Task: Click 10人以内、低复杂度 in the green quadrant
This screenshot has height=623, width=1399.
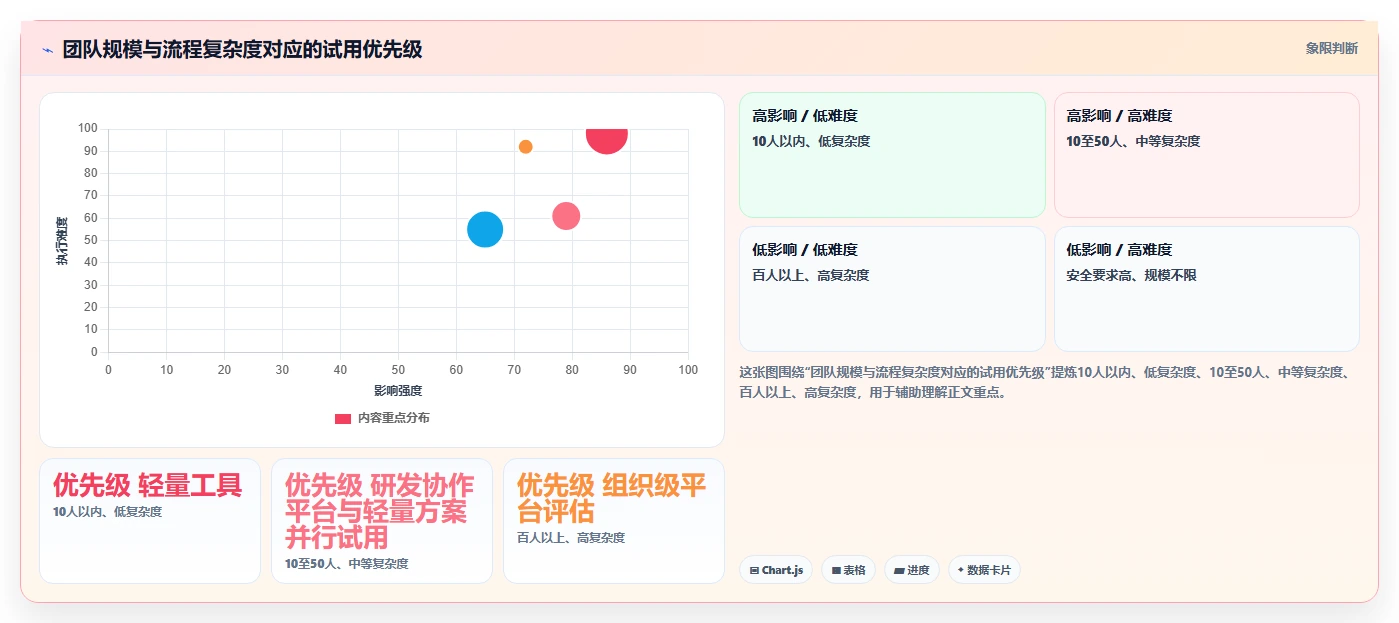Action: point(811,141)
